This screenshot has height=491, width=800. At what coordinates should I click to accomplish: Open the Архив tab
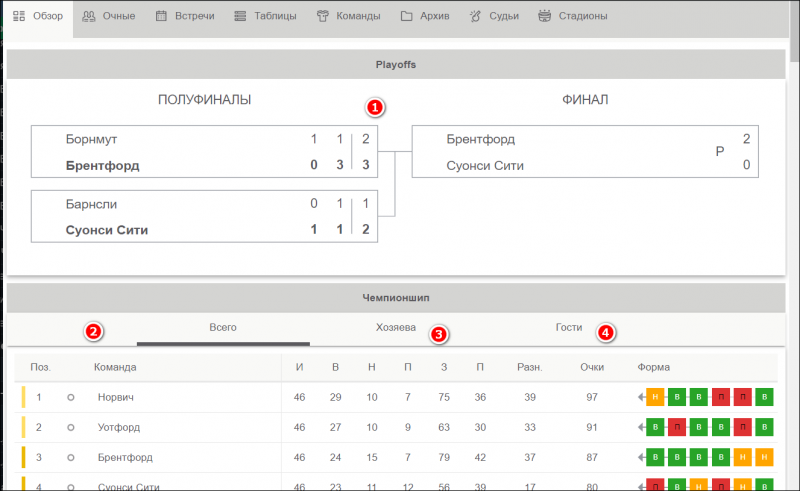coord(425,16)
